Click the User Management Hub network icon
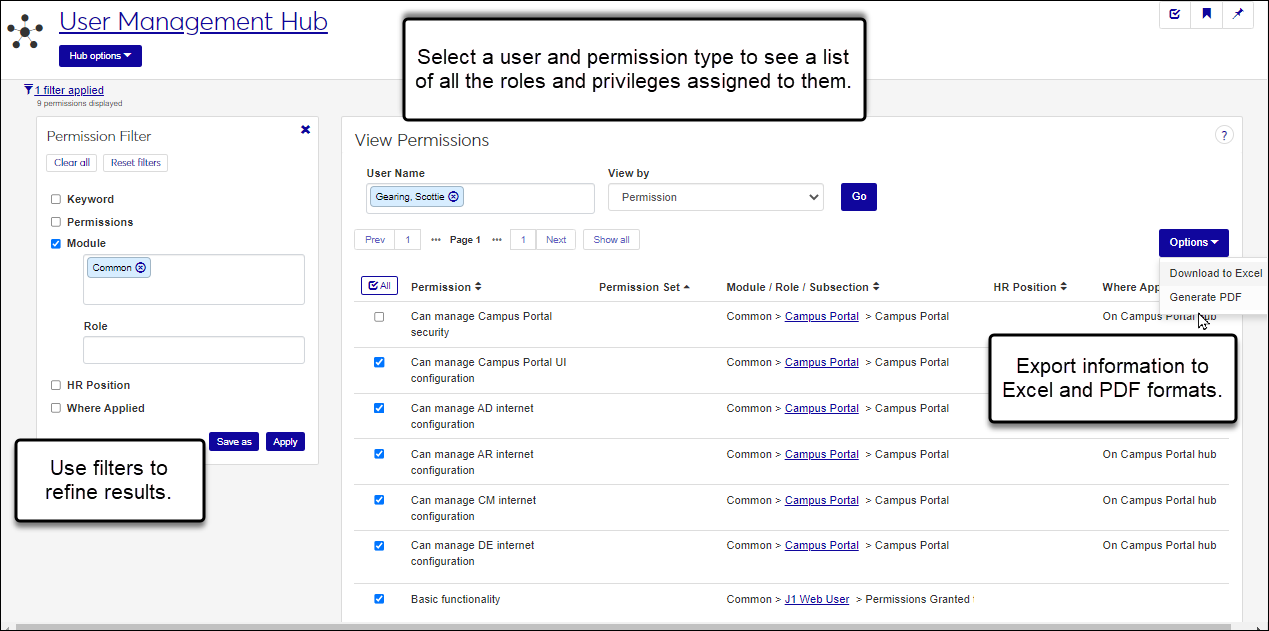The width and height of the screenshot is (1269, 631). pos(24,31)
